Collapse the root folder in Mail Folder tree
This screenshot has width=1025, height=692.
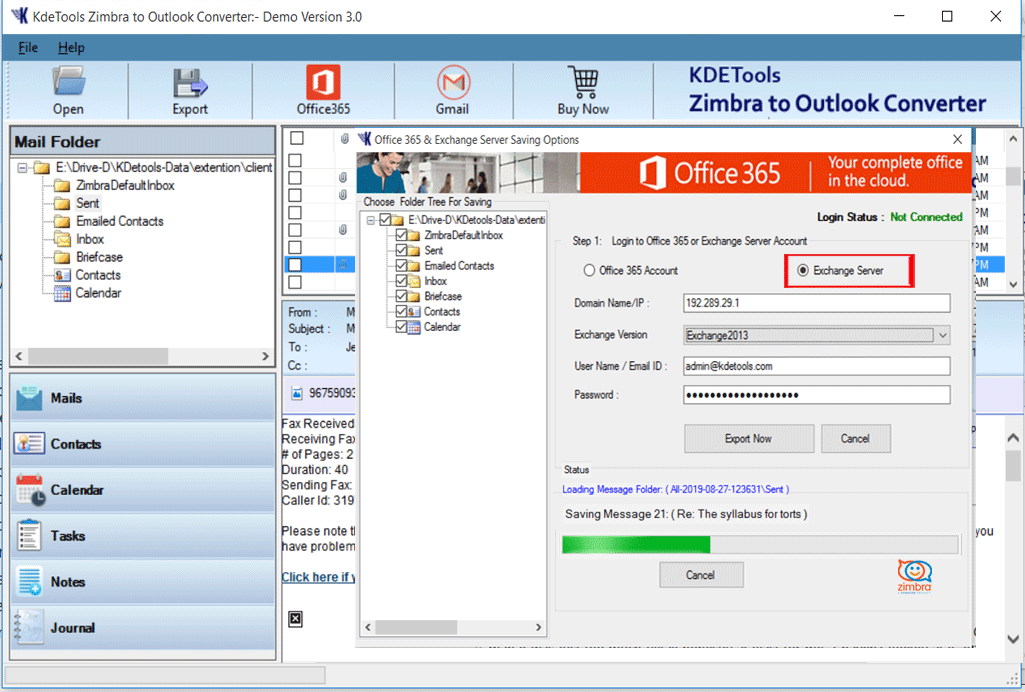point(22,168)
